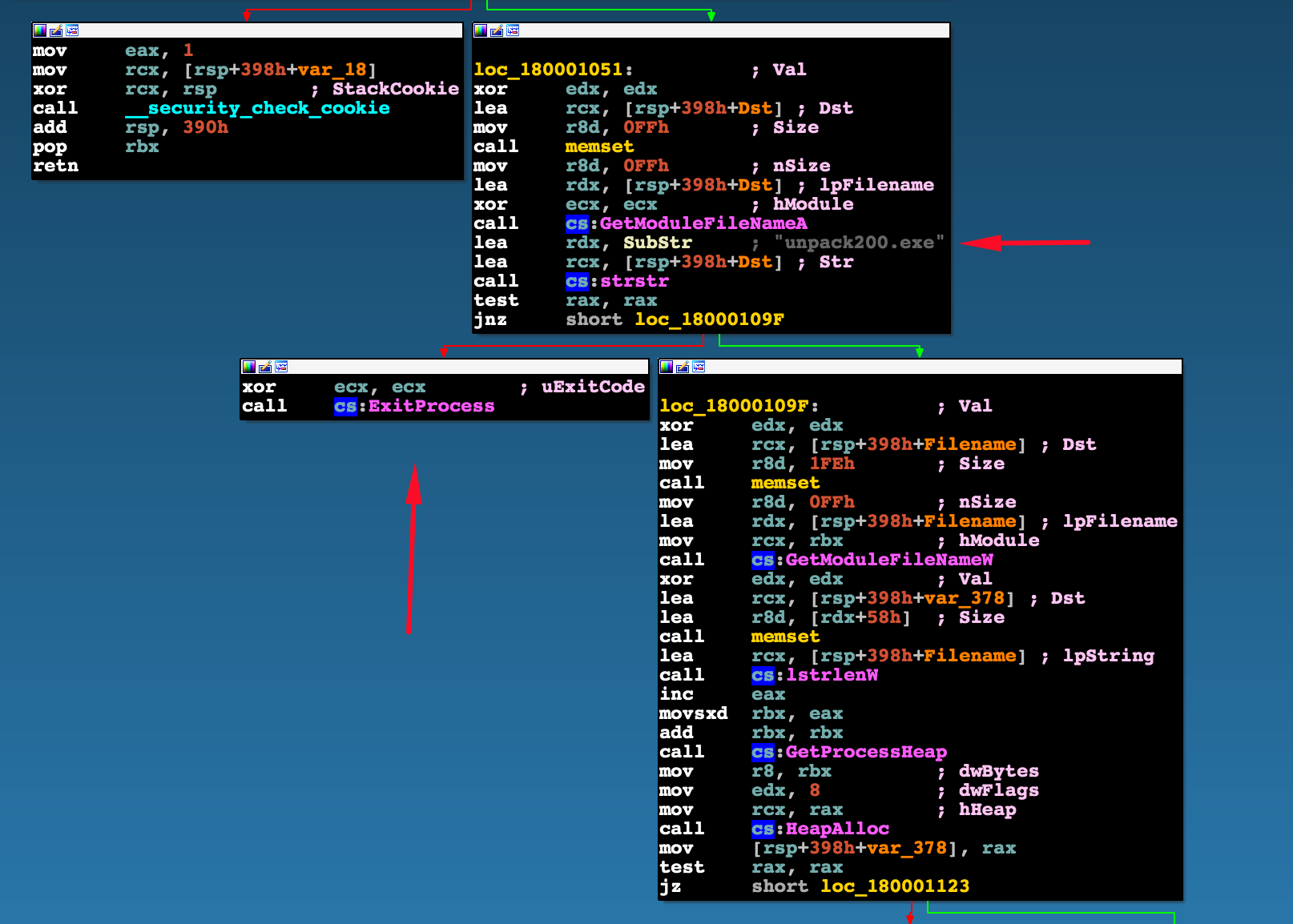Select the uExitCode comment

[594, 387]
